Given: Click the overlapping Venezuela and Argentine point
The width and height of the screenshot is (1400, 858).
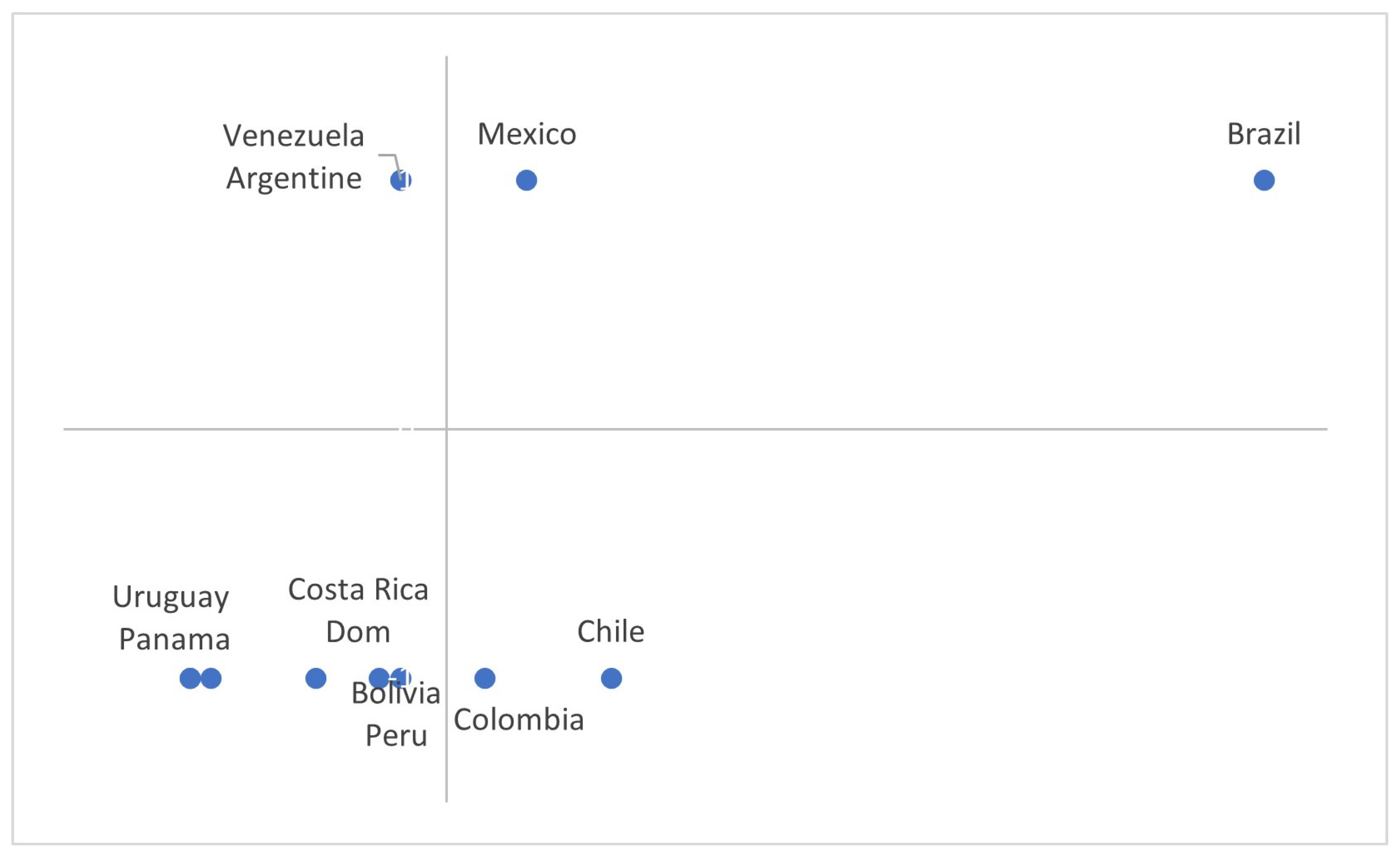Looking at the screenshot, I should coord(400,180).
